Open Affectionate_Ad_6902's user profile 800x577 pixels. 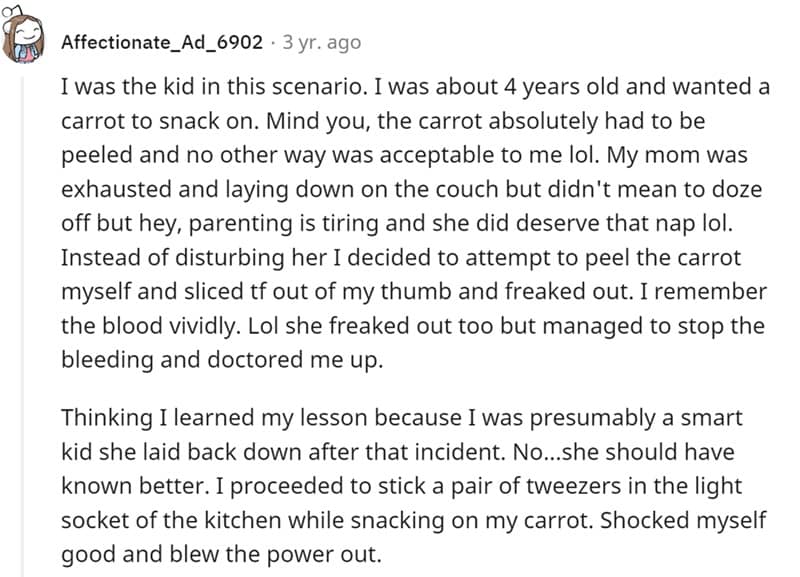coord(163,42)
